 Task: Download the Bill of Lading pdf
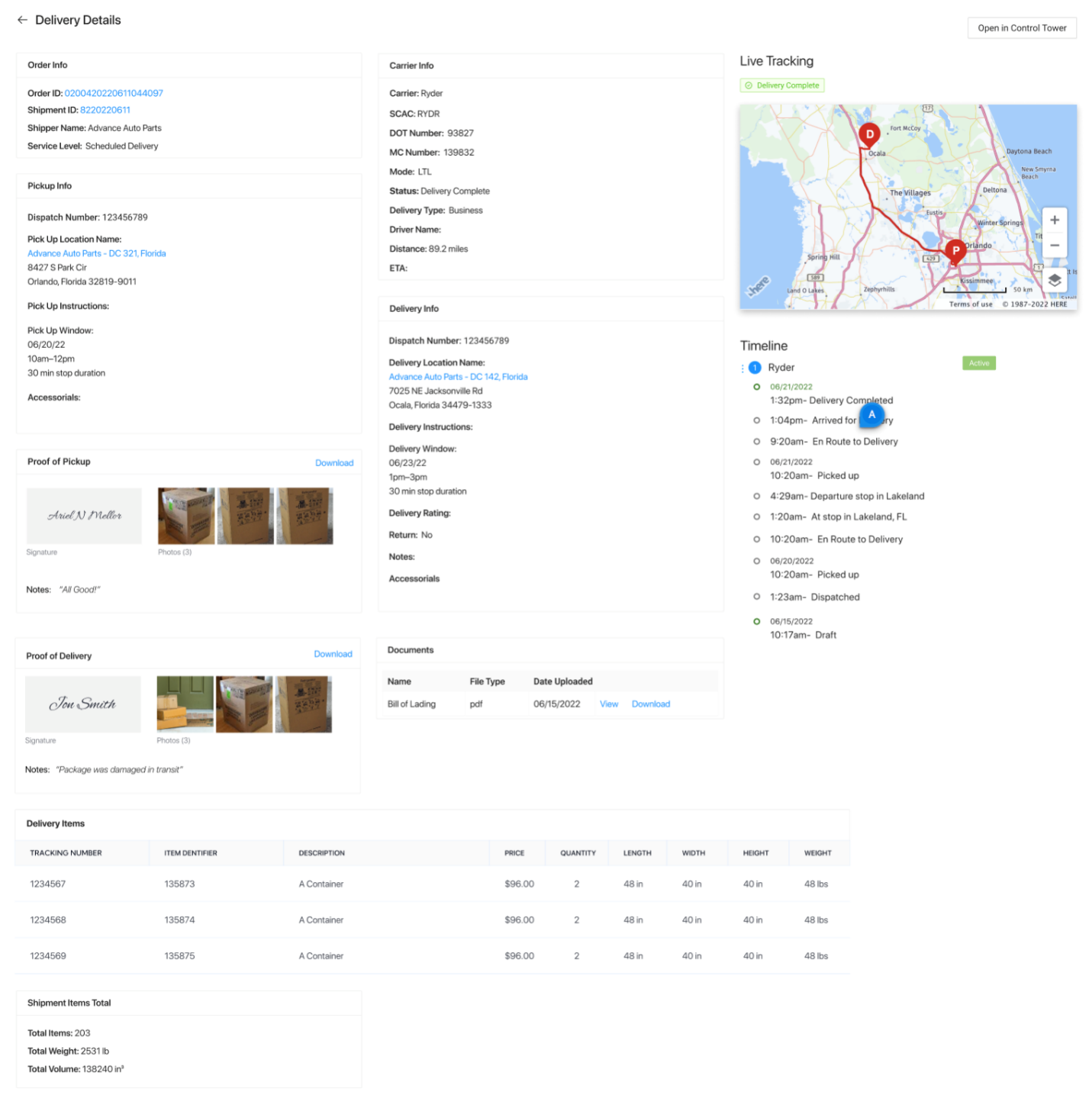click(x=650, y=704)
